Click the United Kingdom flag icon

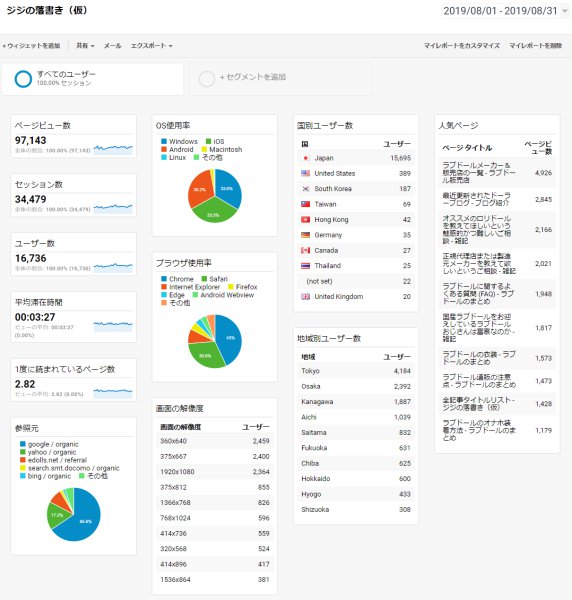[305, 296]
